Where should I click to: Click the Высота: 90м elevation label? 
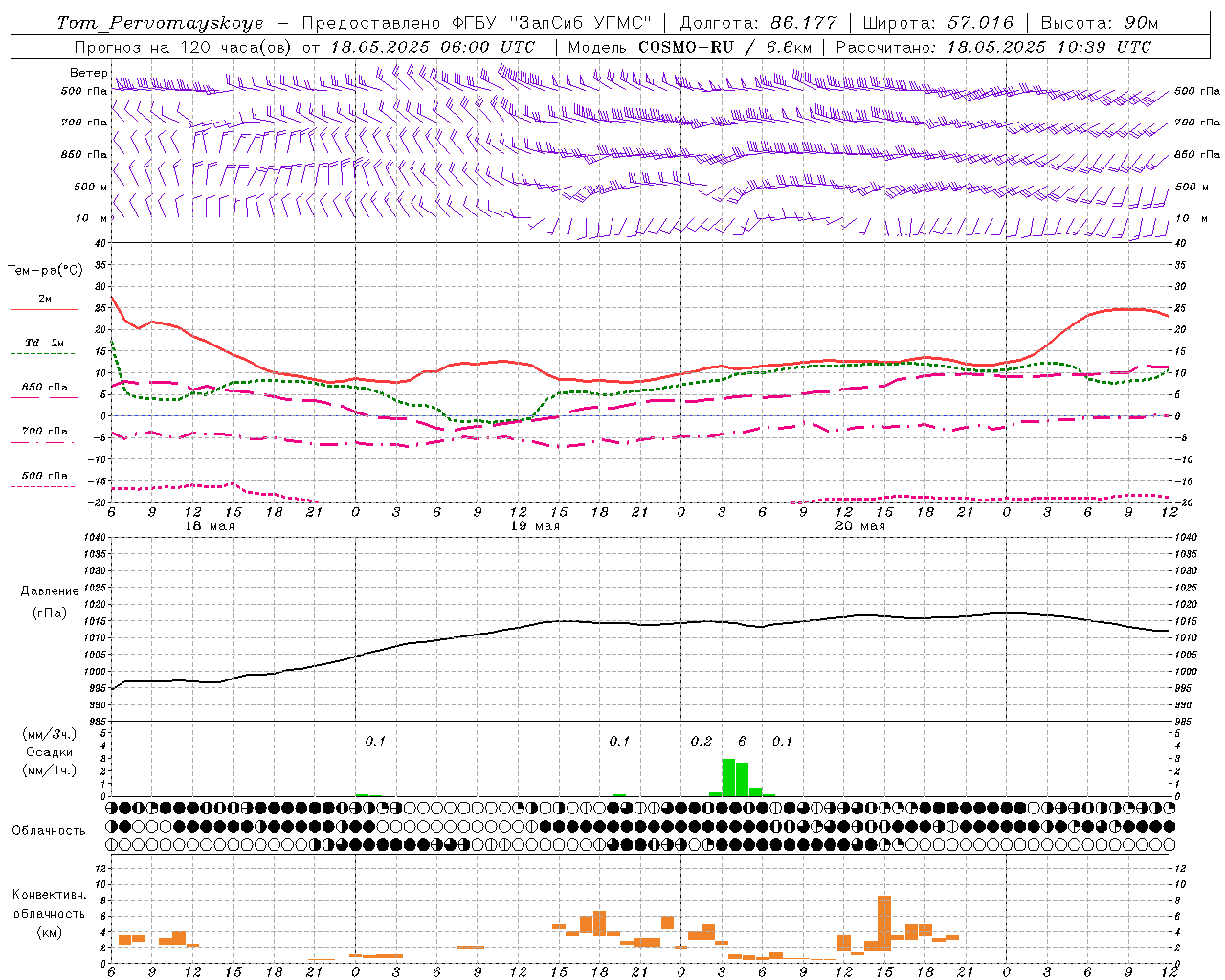pyautogui.click(x=1099, y=23)
